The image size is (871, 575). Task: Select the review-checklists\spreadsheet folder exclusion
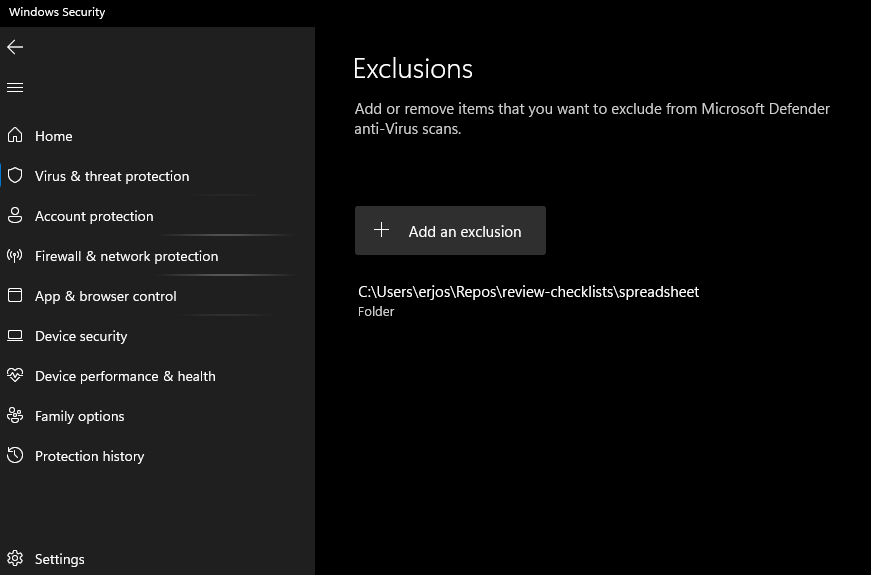pyautogui.click(x=528, y=292)
